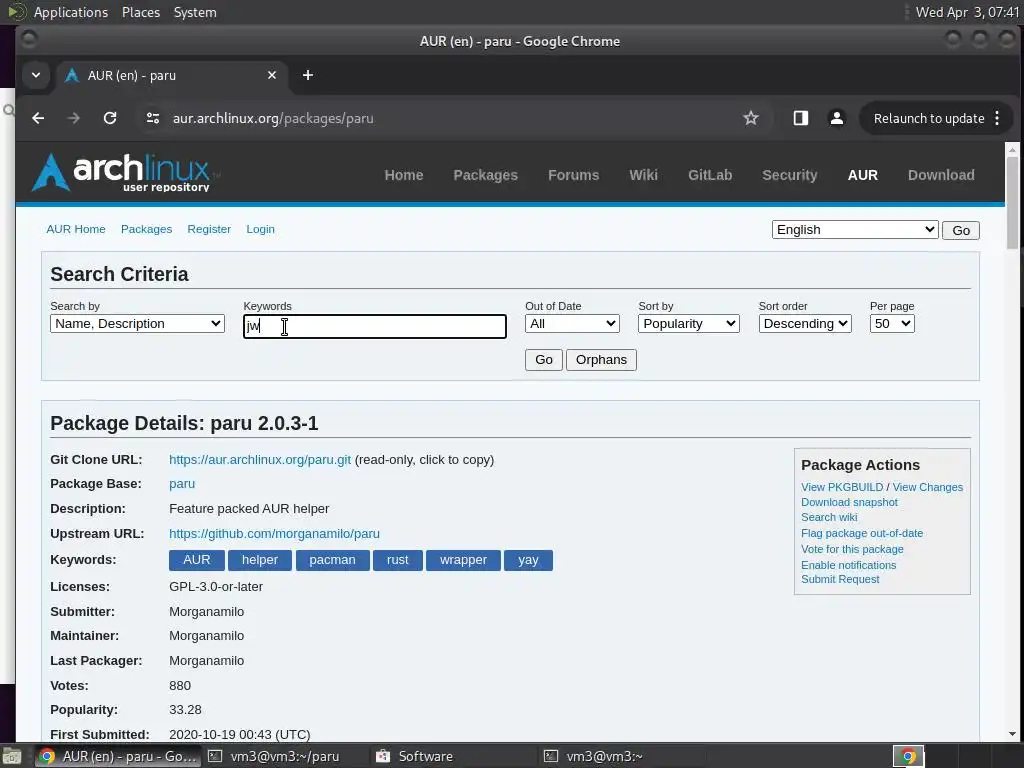Viewport: 1024px width, 768px height.
Task: Click the clock in the top panel
Action: (967, 12)
